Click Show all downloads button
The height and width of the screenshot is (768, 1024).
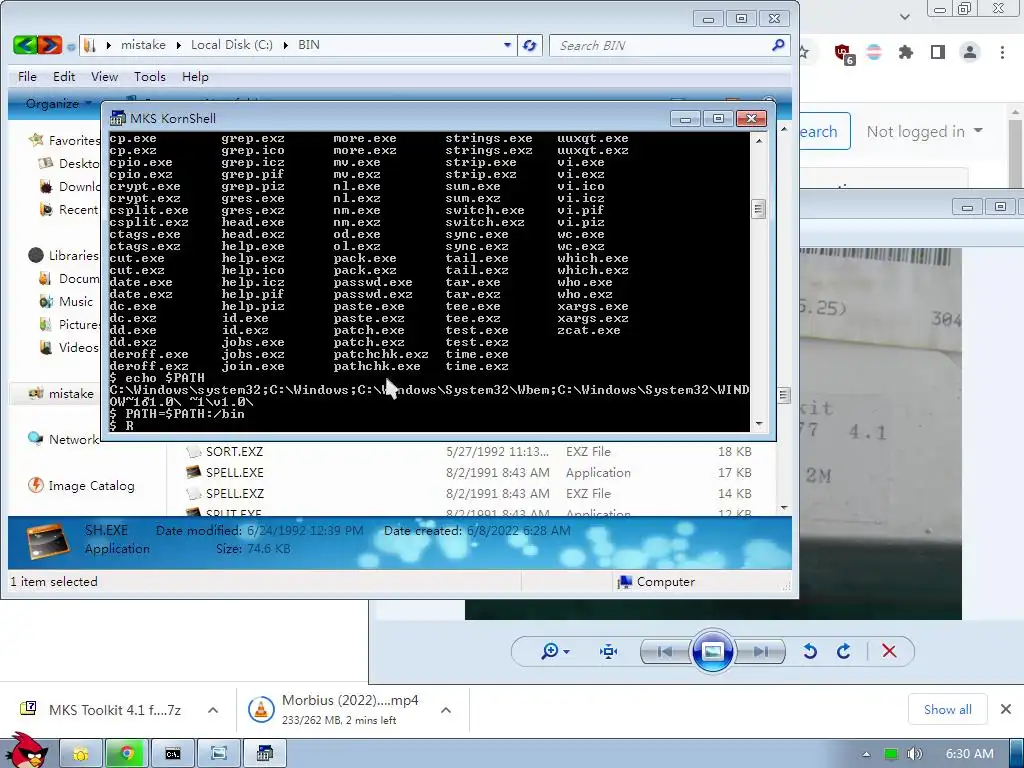948,709
